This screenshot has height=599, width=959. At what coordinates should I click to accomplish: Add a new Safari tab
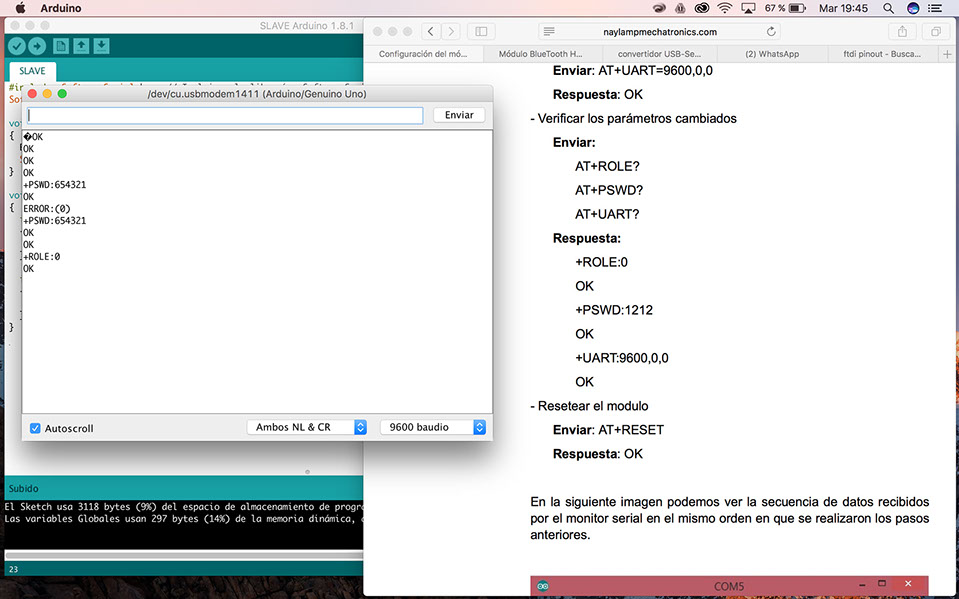point(947,54)
